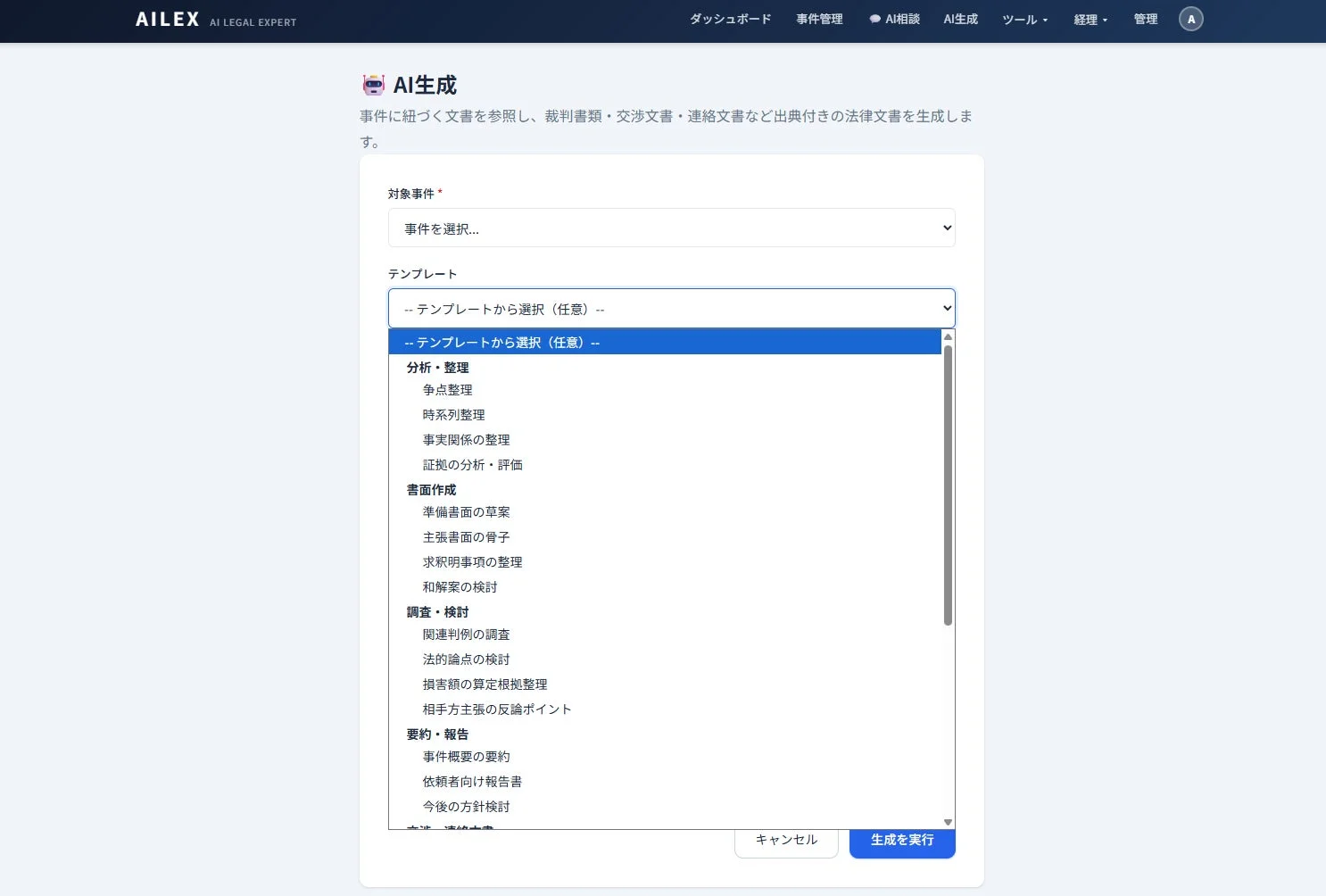The image size is (1326, 896).
Task: Click the キャンセル button
Action: (x=785, y=840)
